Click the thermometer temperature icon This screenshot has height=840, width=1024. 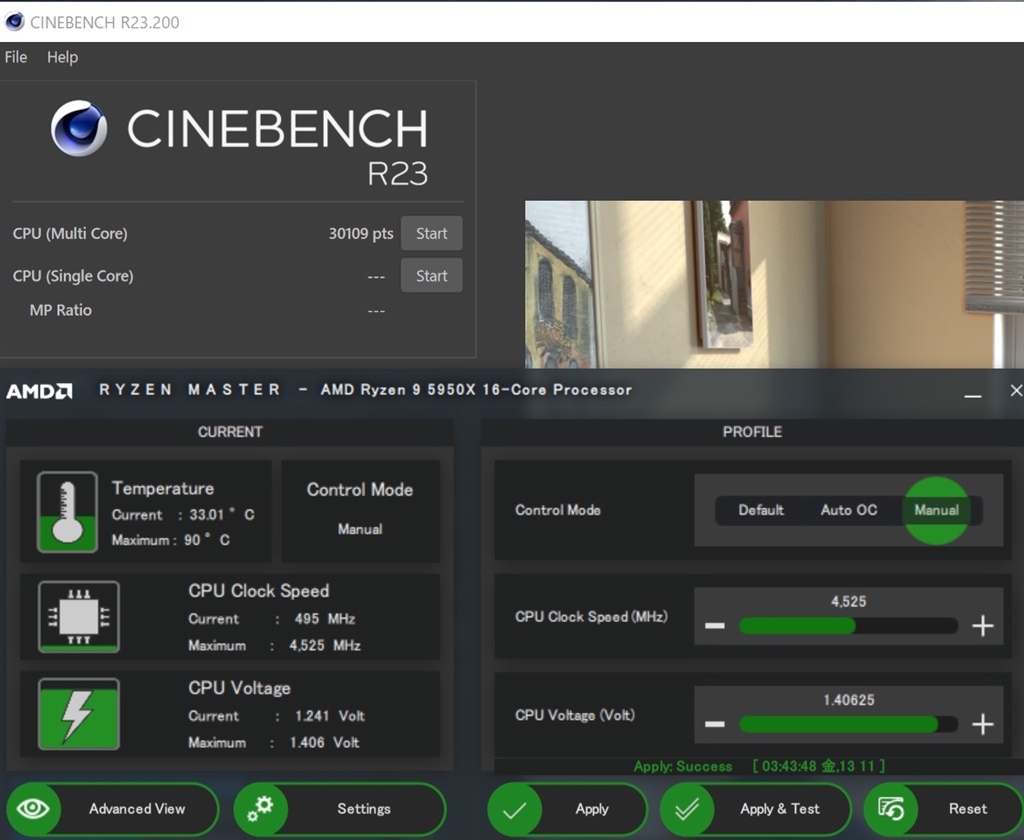click(67, 512)
